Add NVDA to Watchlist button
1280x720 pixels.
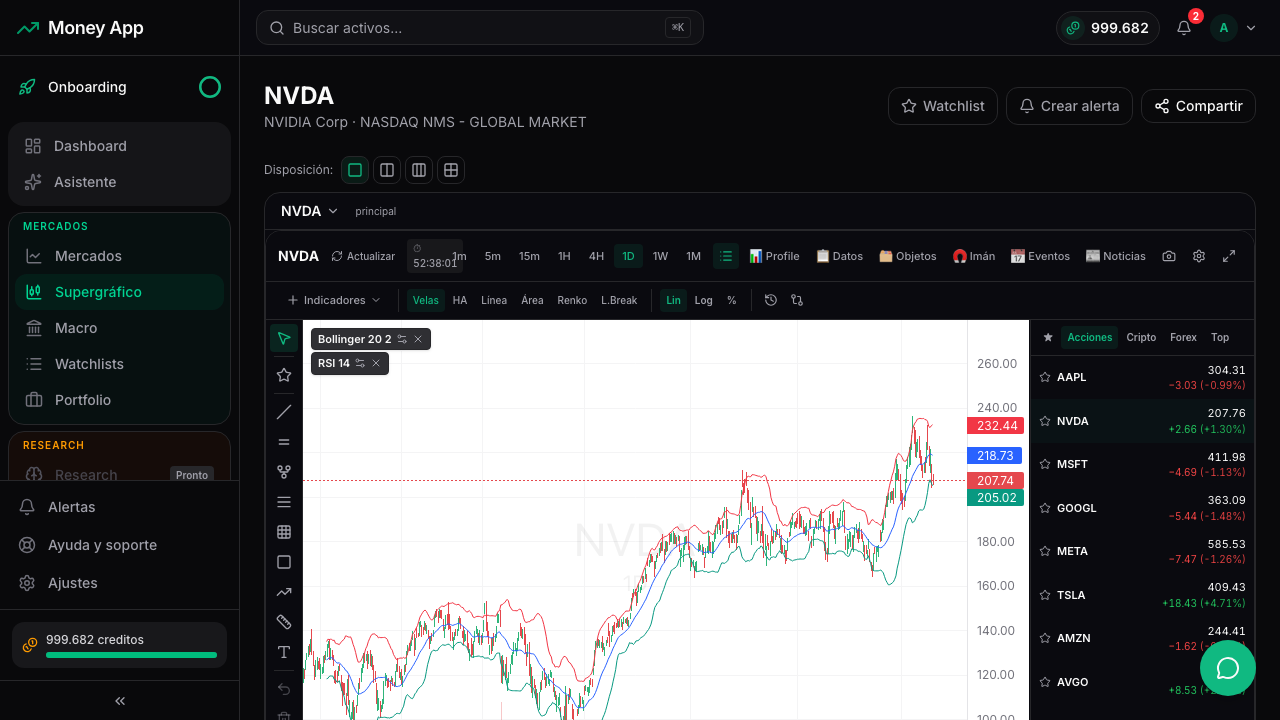943,106
